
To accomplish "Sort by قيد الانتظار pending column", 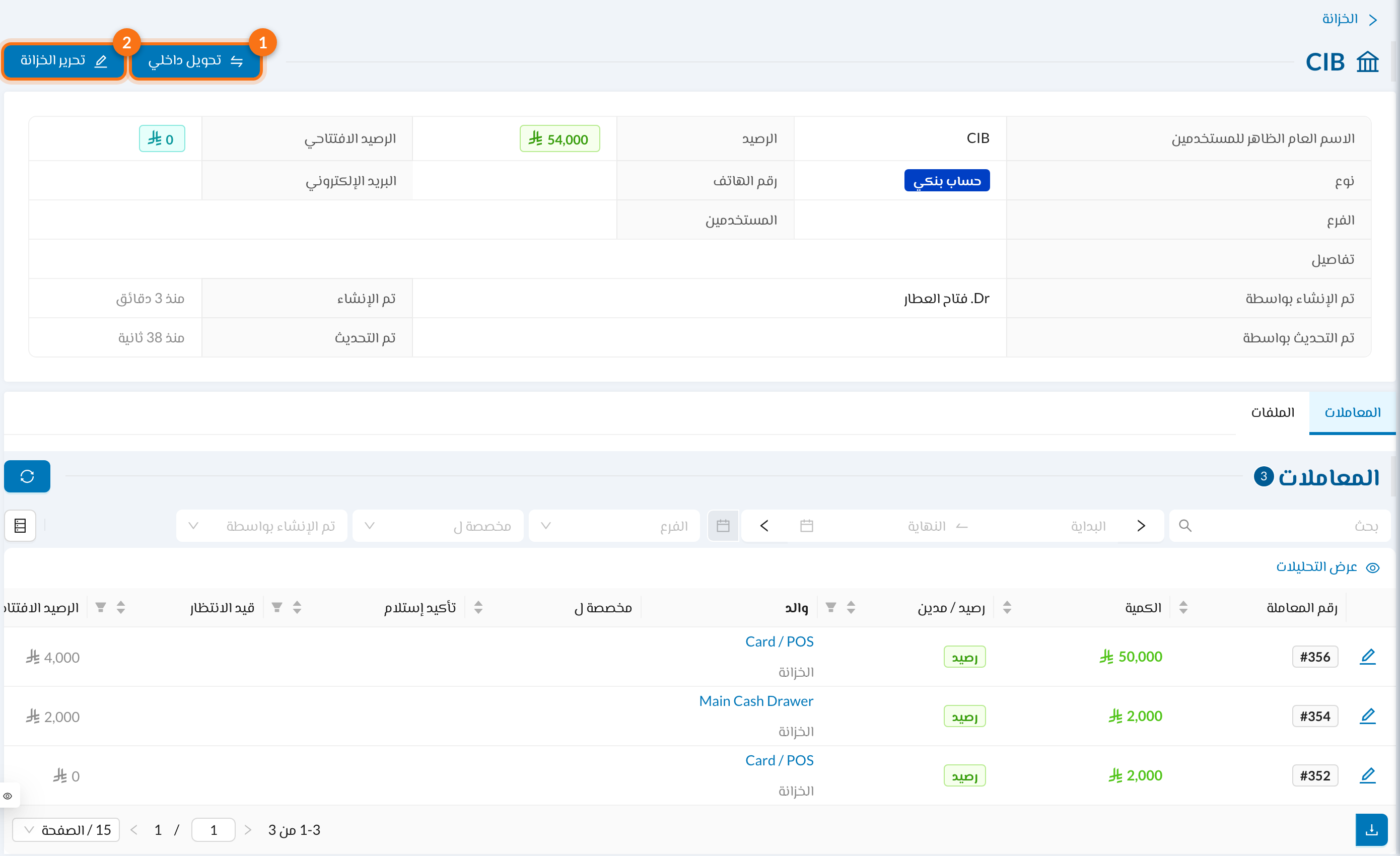I will (x=297, y=607).
